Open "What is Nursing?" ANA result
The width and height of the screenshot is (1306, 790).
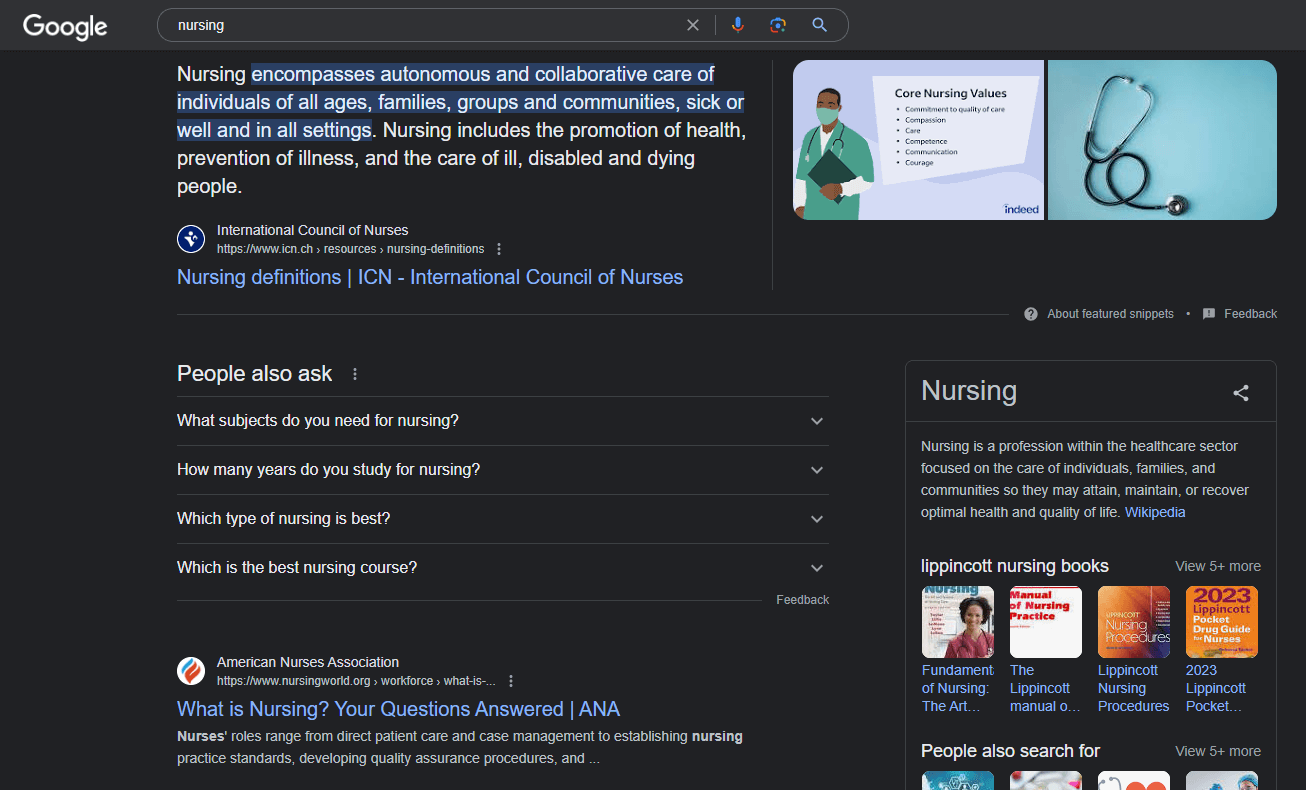(x=398, y=709)
